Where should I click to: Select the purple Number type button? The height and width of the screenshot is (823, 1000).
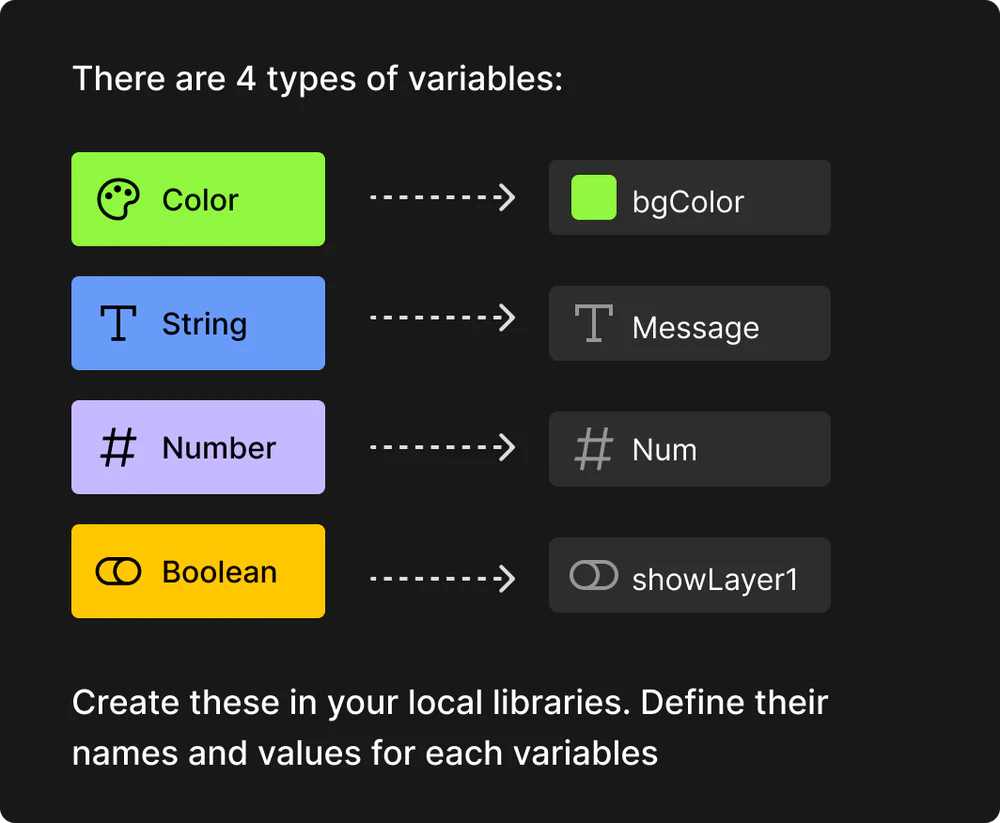198,447
